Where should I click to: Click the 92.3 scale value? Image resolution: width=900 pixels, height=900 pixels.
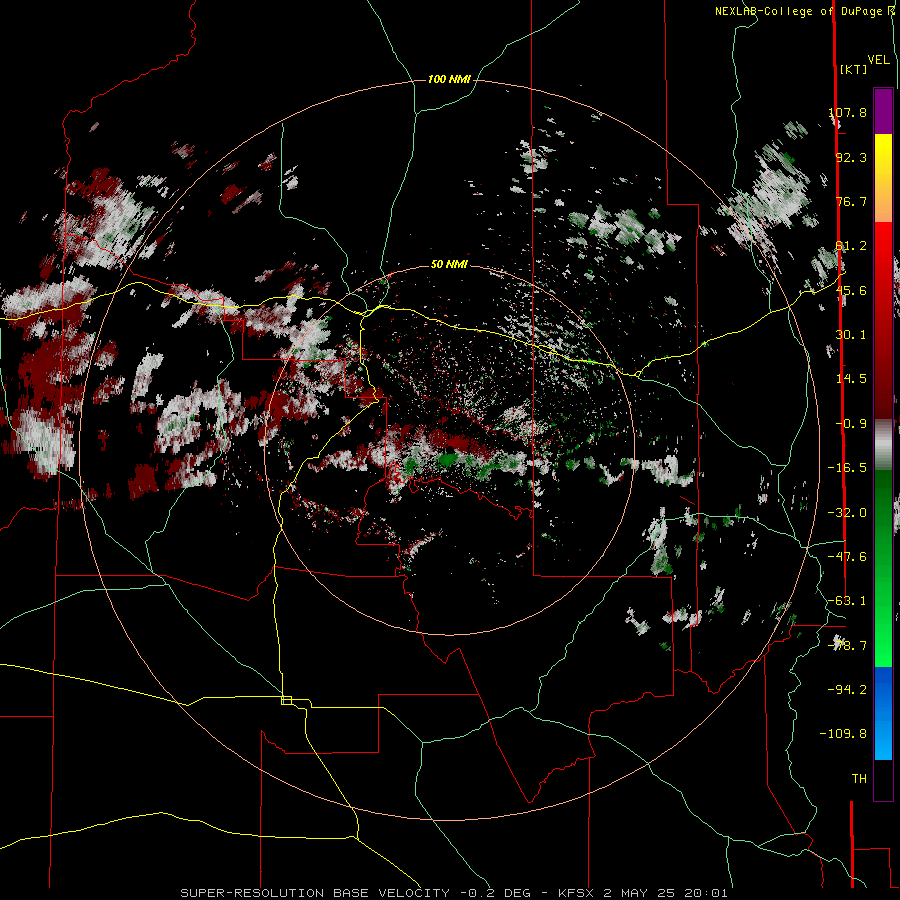(851, 157)
